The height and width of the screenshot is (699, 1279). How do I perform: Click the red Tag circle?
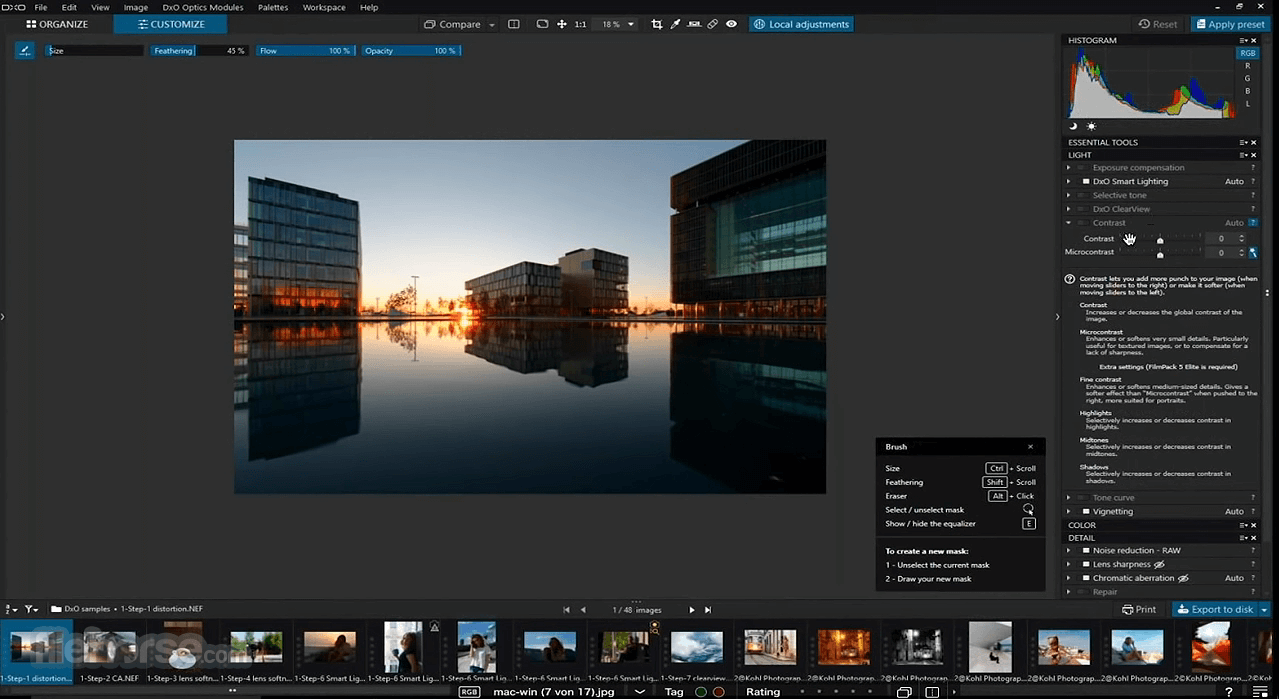pos(718,692)
